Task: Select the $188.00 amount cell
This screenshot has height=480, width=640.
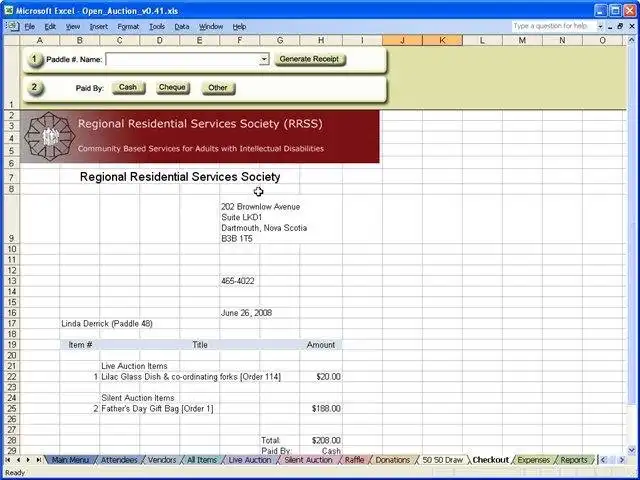Action: tap(321, 409)
